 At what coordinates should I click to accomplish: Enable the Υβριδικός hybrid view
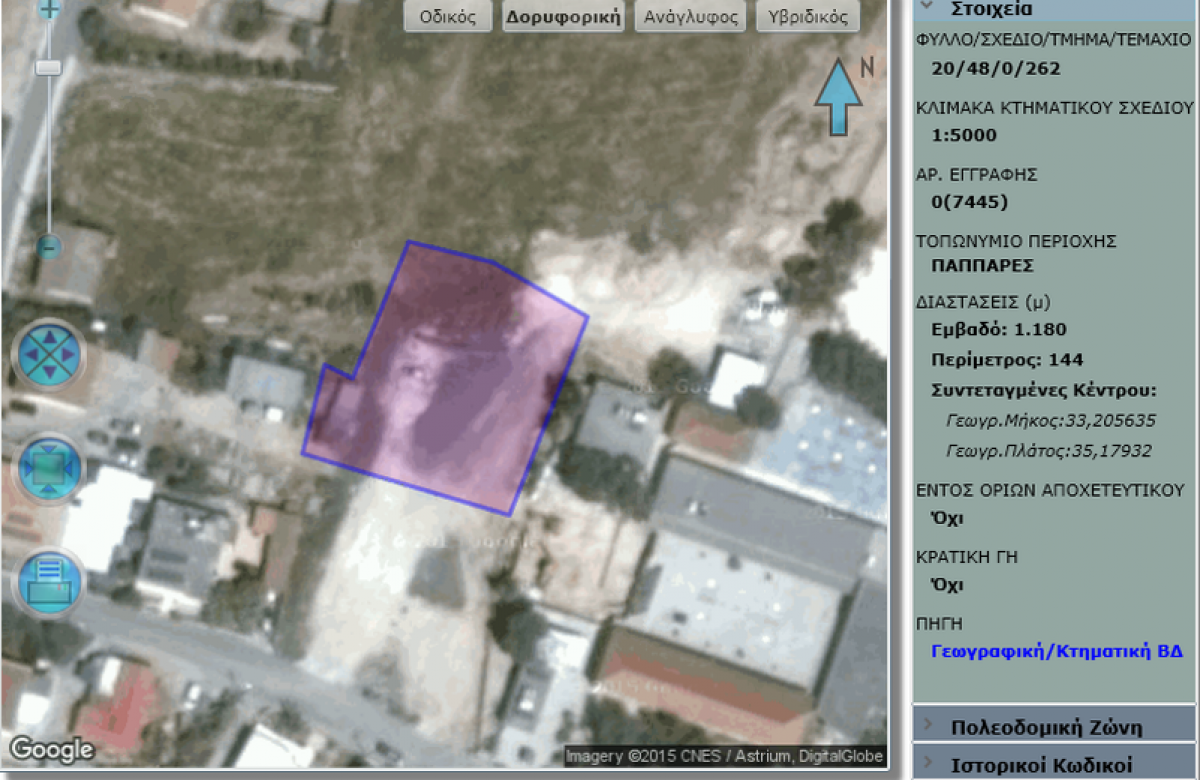pyautogui.click(x=808, y=17)
